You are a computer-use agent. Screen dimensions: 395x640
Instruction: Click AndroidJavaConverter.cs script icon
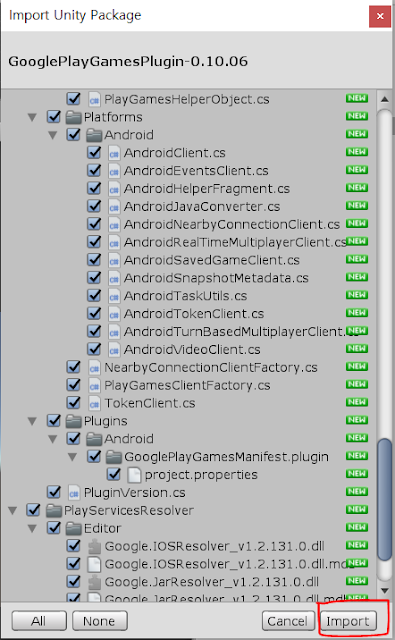114,207
